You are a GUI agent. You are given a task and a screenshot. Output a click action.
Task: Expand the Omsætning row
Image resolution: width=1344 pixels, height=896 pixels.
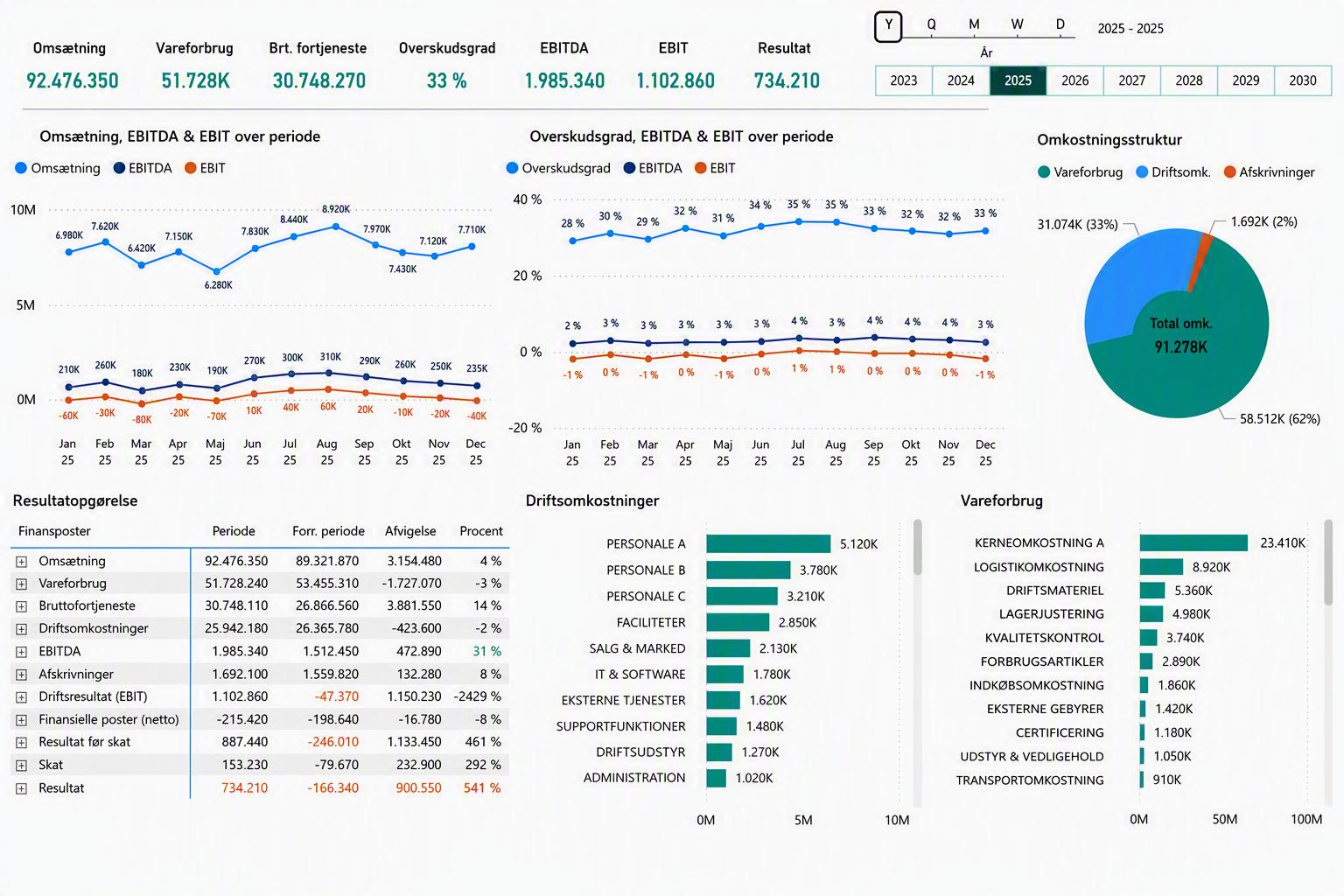(21, 561)
